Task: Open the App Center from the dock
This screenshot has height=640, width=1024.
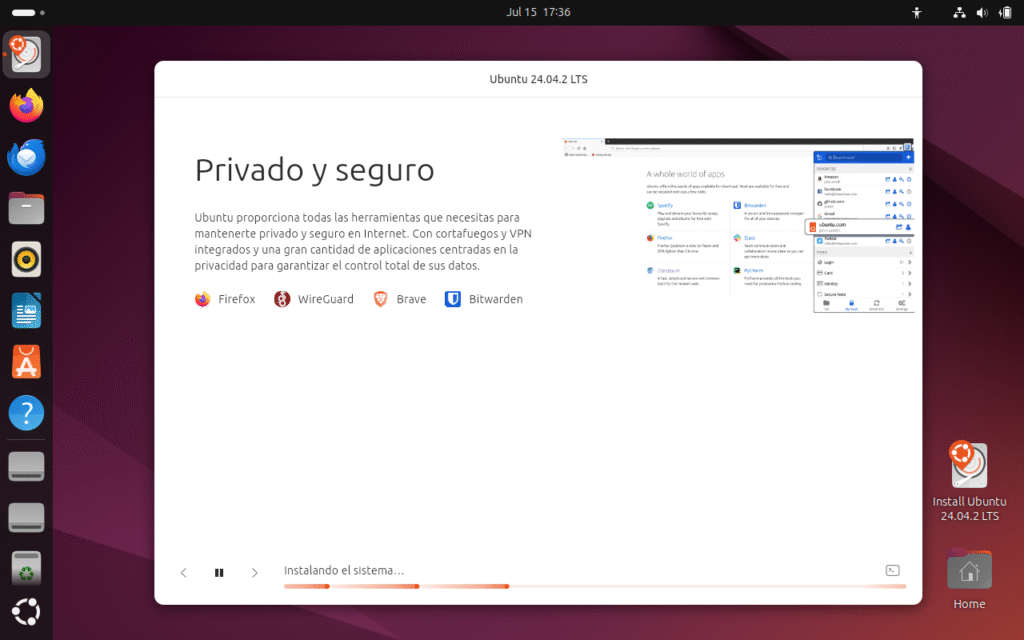Action: 26,362
